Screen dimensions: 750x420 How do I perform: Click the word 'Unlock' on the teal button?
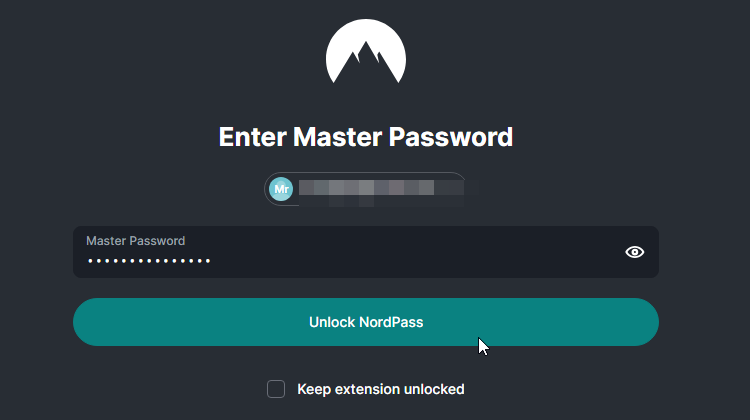332,322
